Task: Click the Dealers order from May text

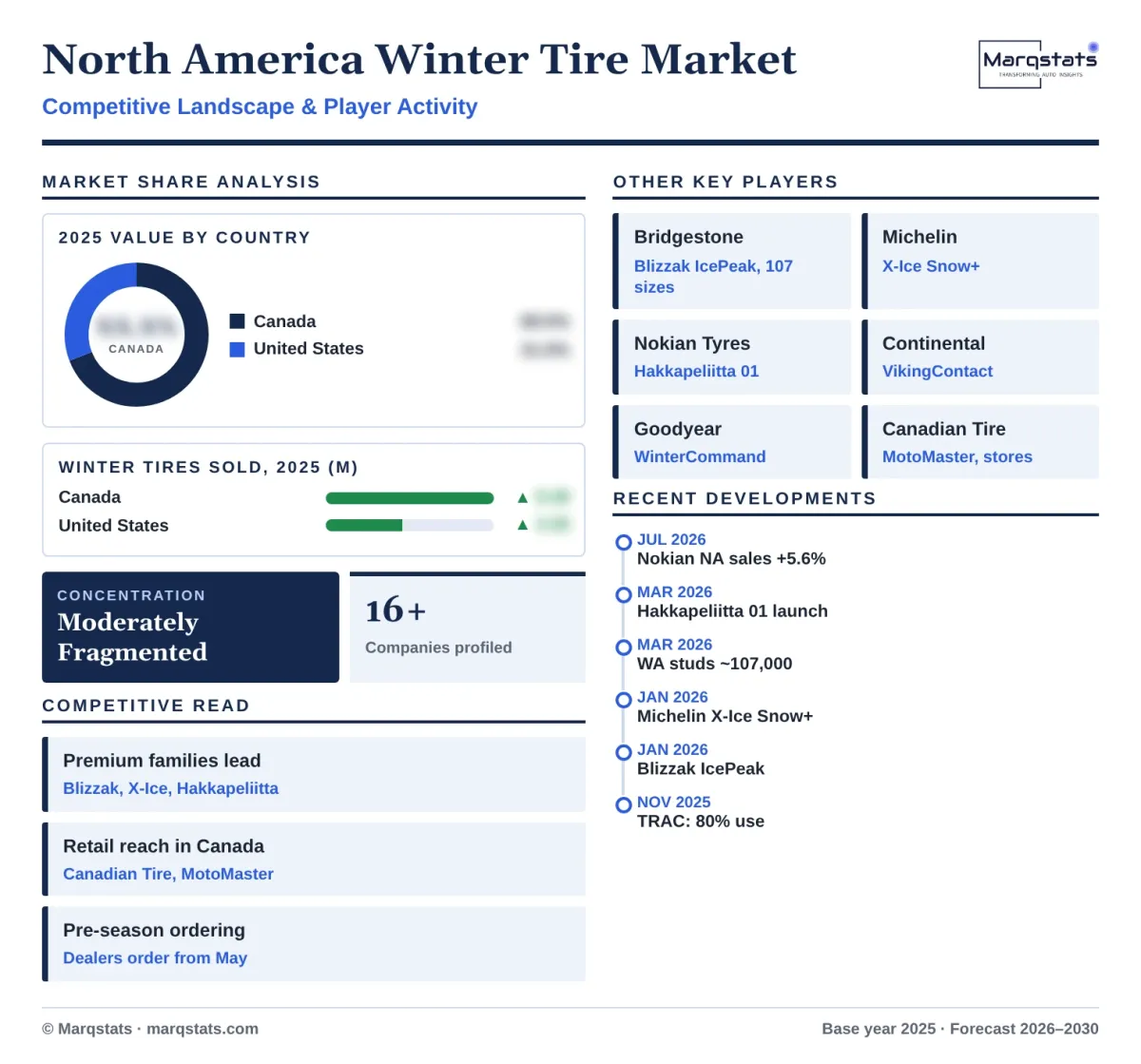Action: point(155,958)
